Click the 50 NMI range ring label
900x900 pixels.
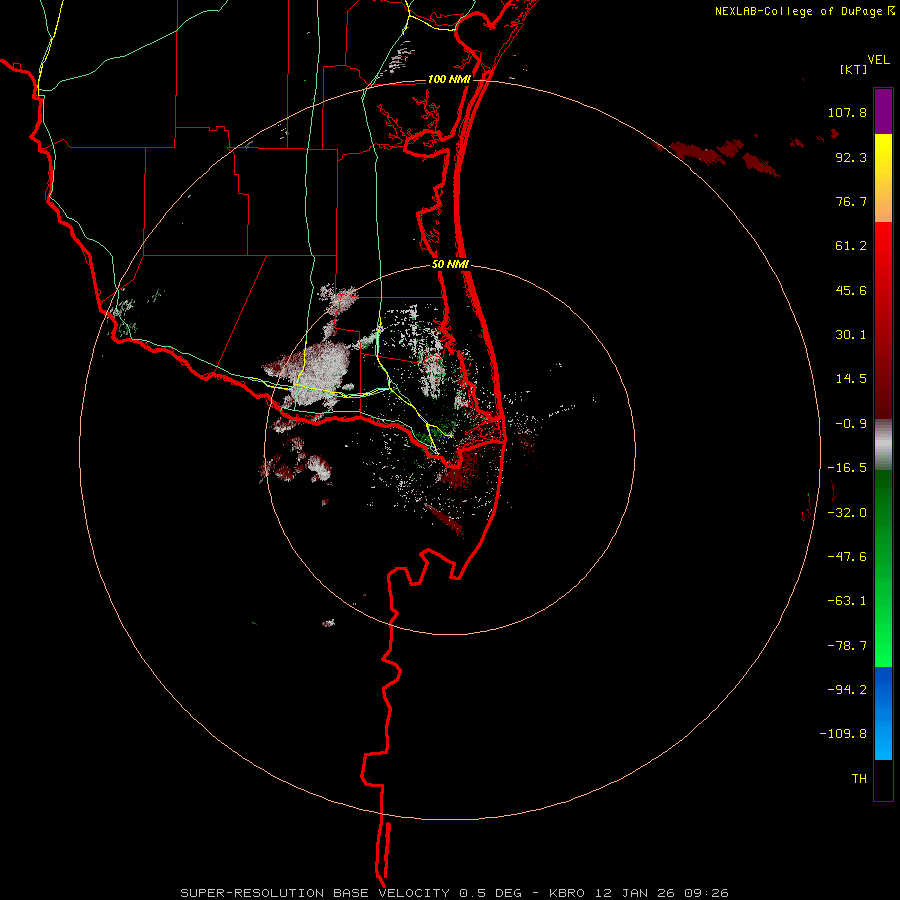click(x=451, y=265)
